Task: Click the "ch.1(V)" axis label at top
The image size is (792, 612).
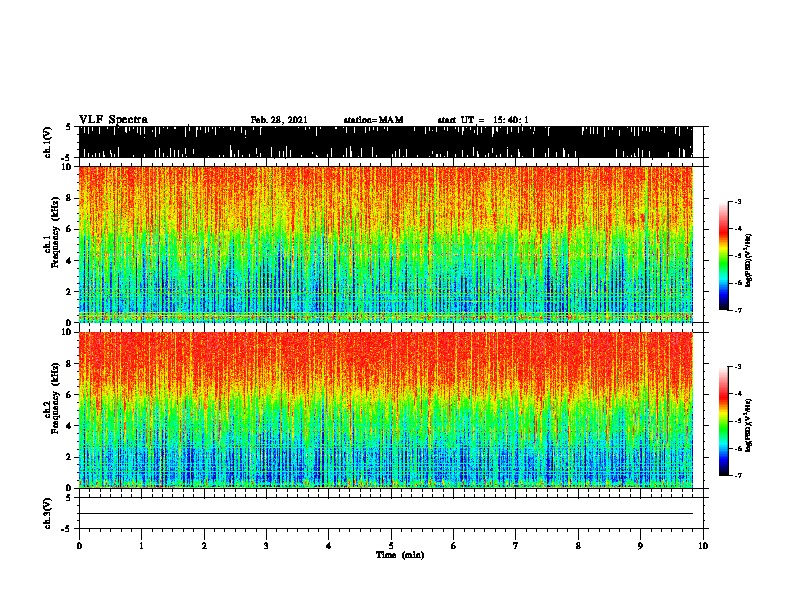Action: (x=48, y=142)
